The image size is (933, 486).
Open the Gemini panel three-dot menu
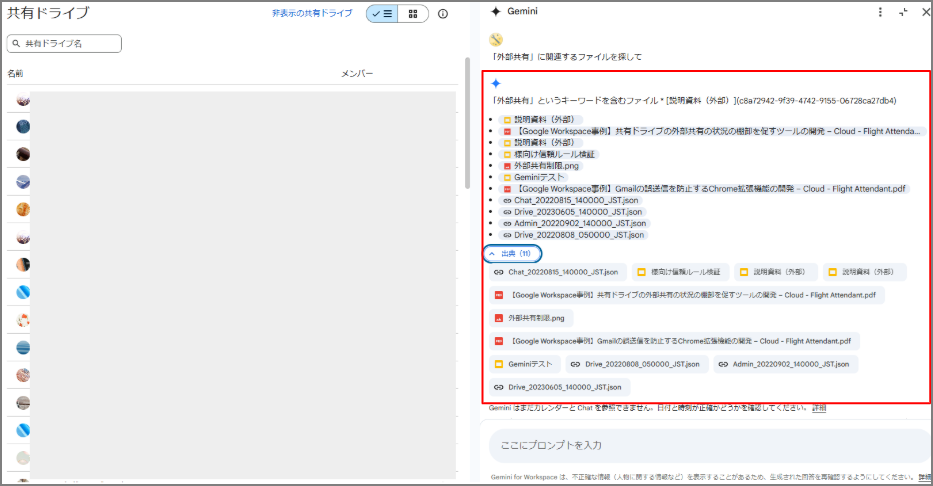(880, 12)
